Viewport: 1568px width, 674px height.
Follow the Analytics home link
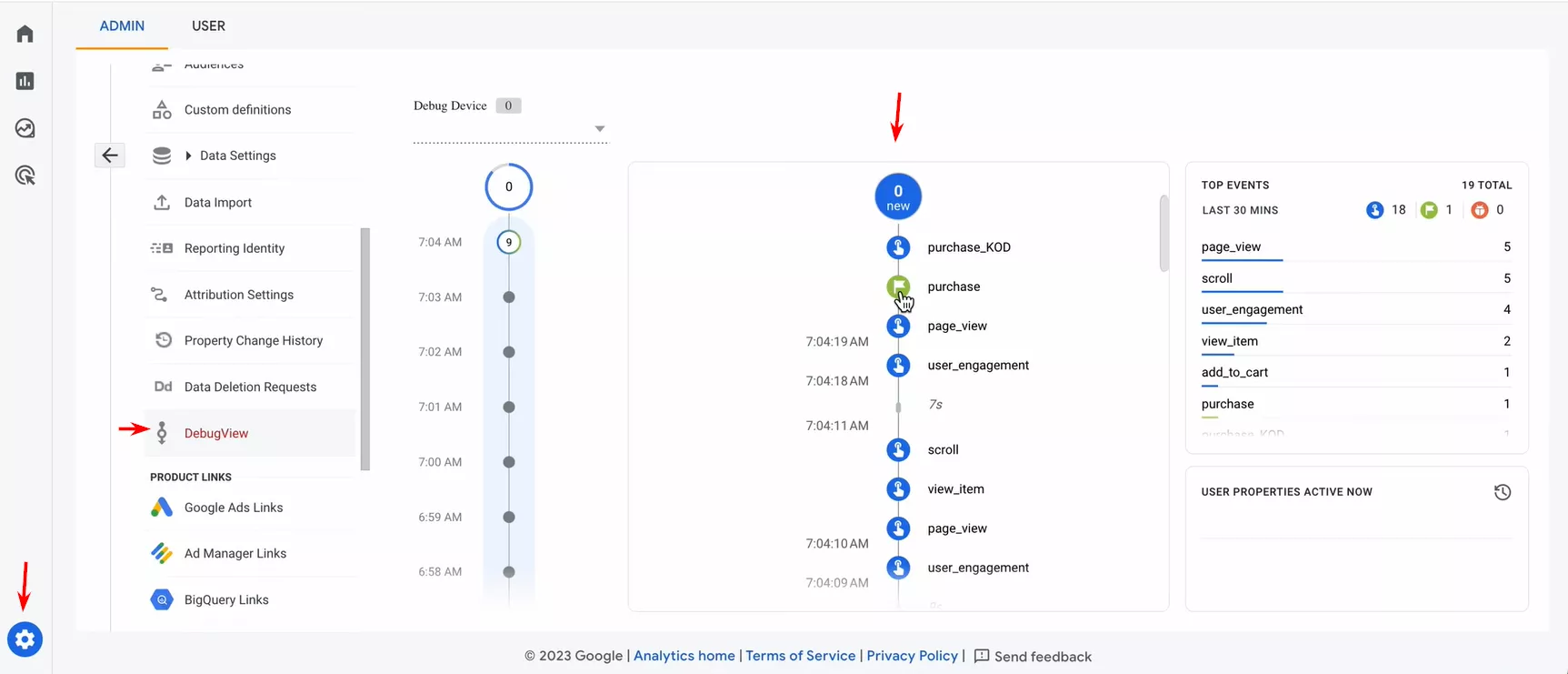pyautogui.click(x=684, y=656)
